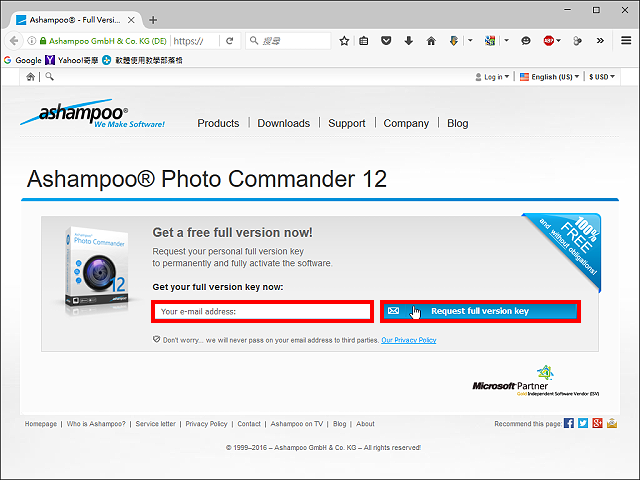Show more toolbar items with double chevron
Viewport: 640px width, 480px height.
(600, 41)
